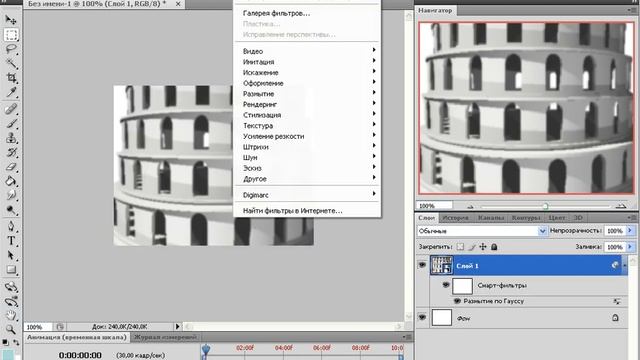This screenshot has width=640, height=360.
Task: Click the lock all icon in Layers panel
Action: pyautogui.click(x=494, y=247)
